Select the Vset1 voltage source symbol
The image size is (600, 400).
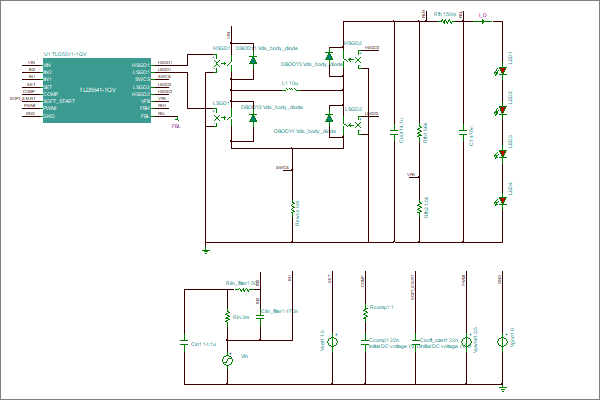click(x=332, y=341)
